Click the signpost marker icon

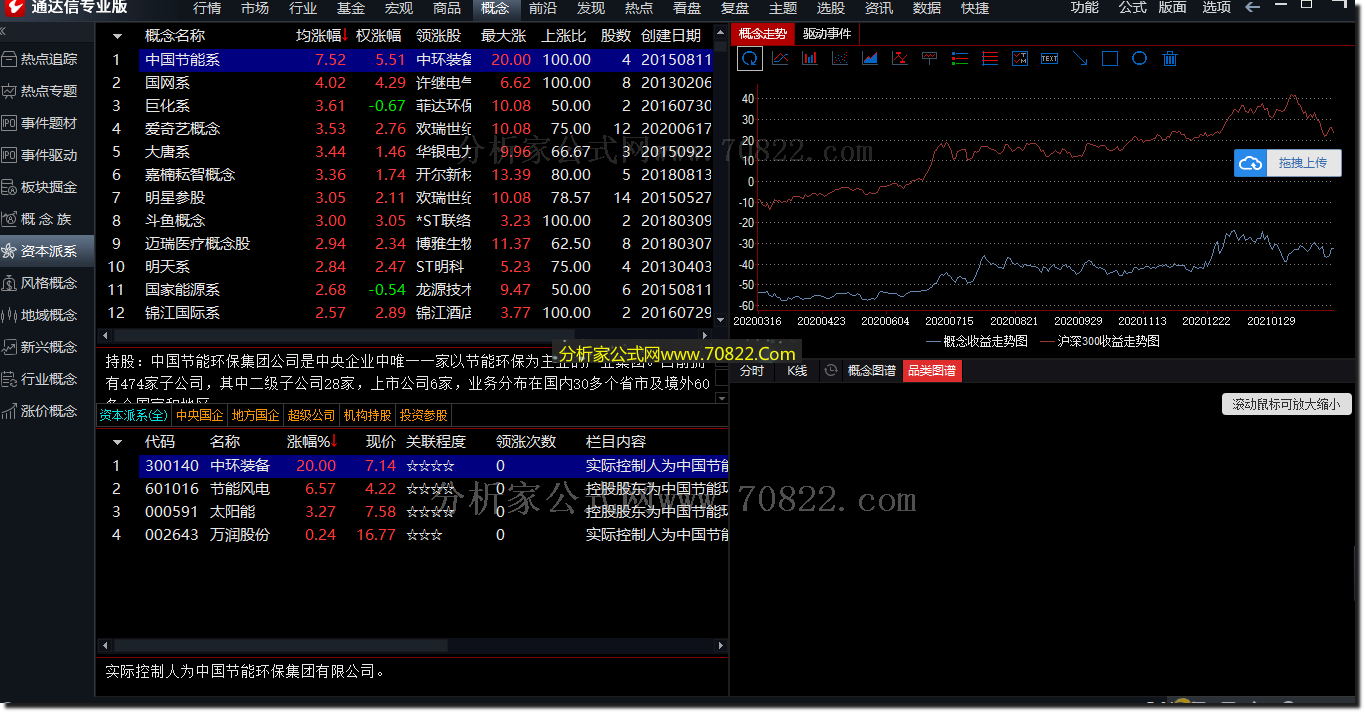point(930,59)
